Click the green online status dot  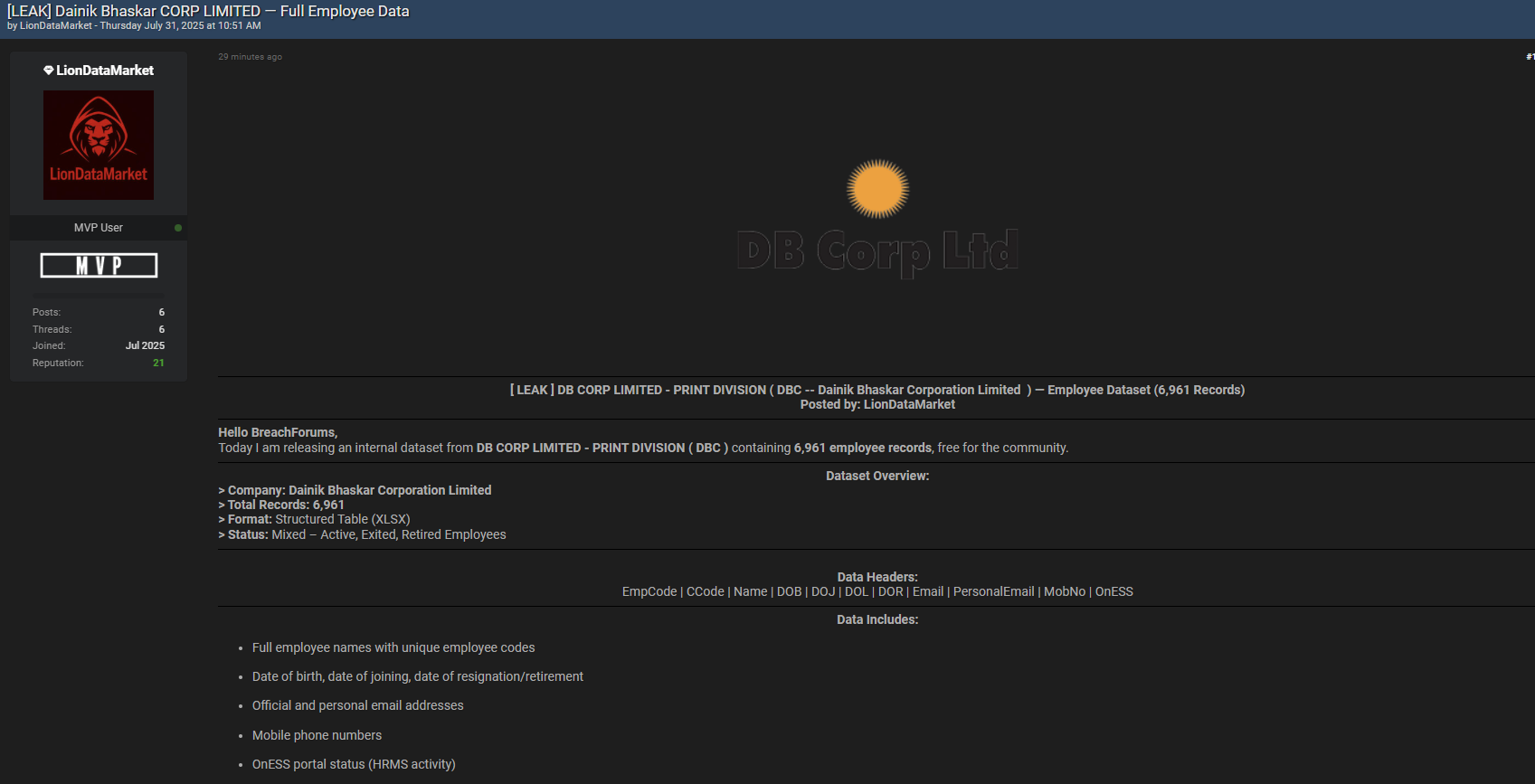178,228
